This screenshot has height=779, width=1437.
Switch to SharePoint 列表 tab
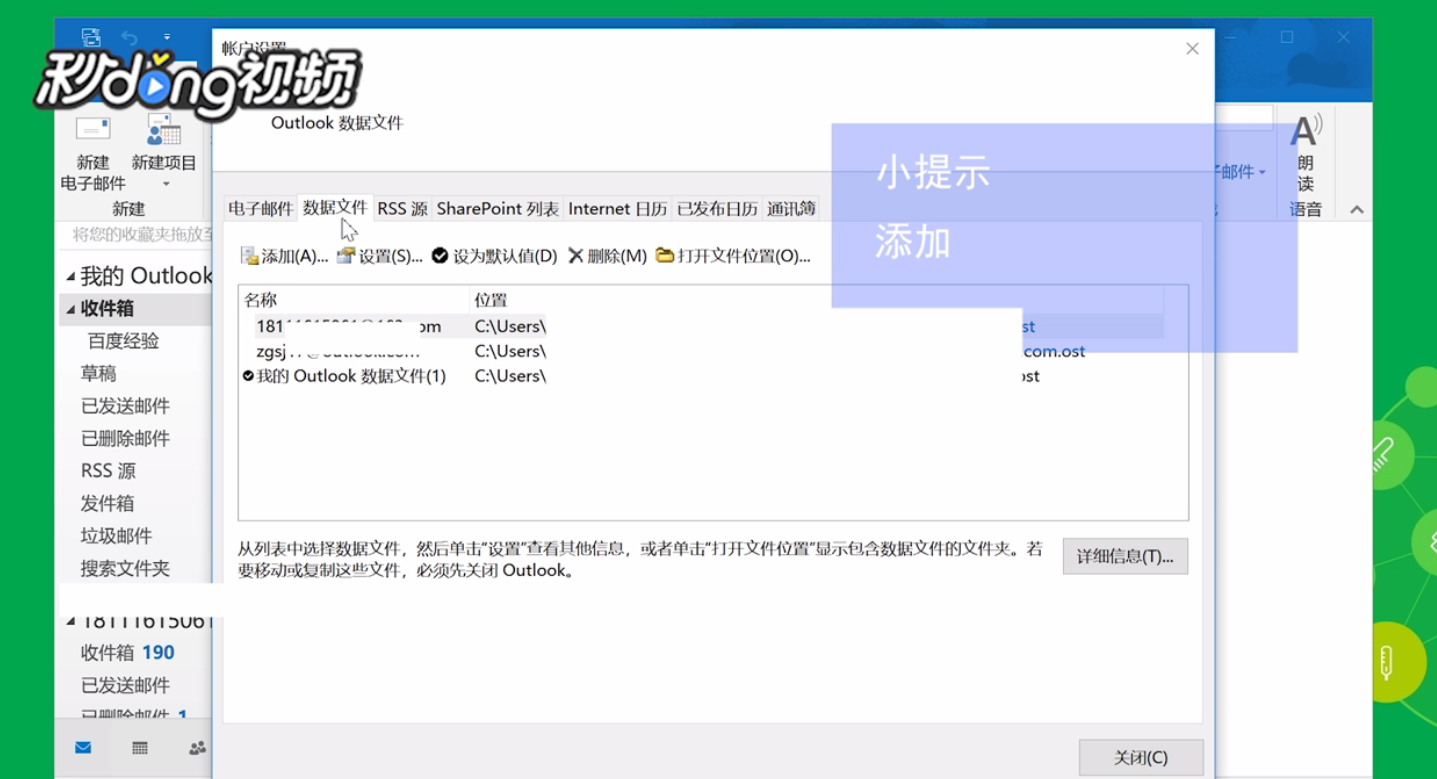pos(497,208)
